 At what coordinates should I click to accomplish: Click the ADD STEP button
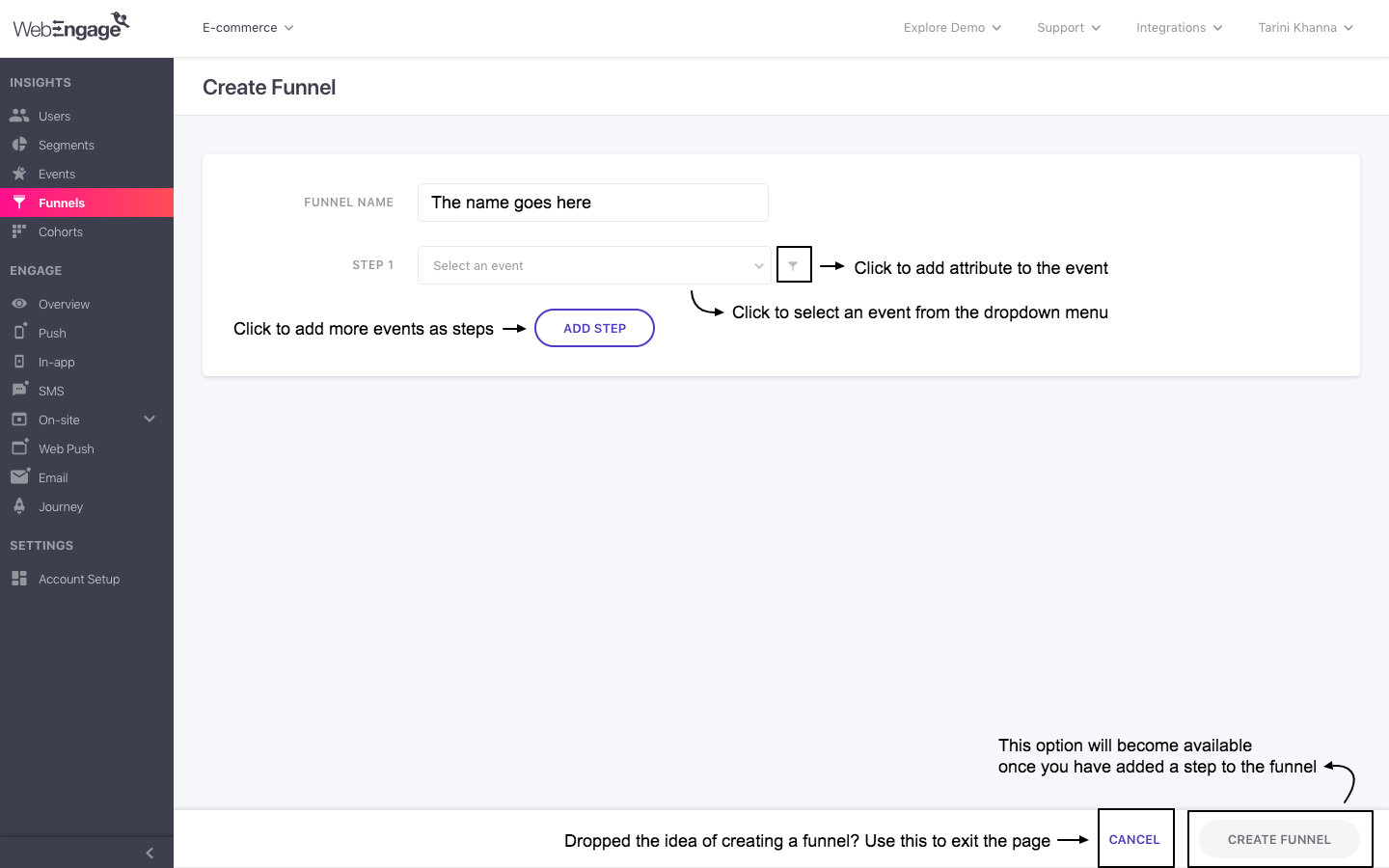[x=594, y=328]
